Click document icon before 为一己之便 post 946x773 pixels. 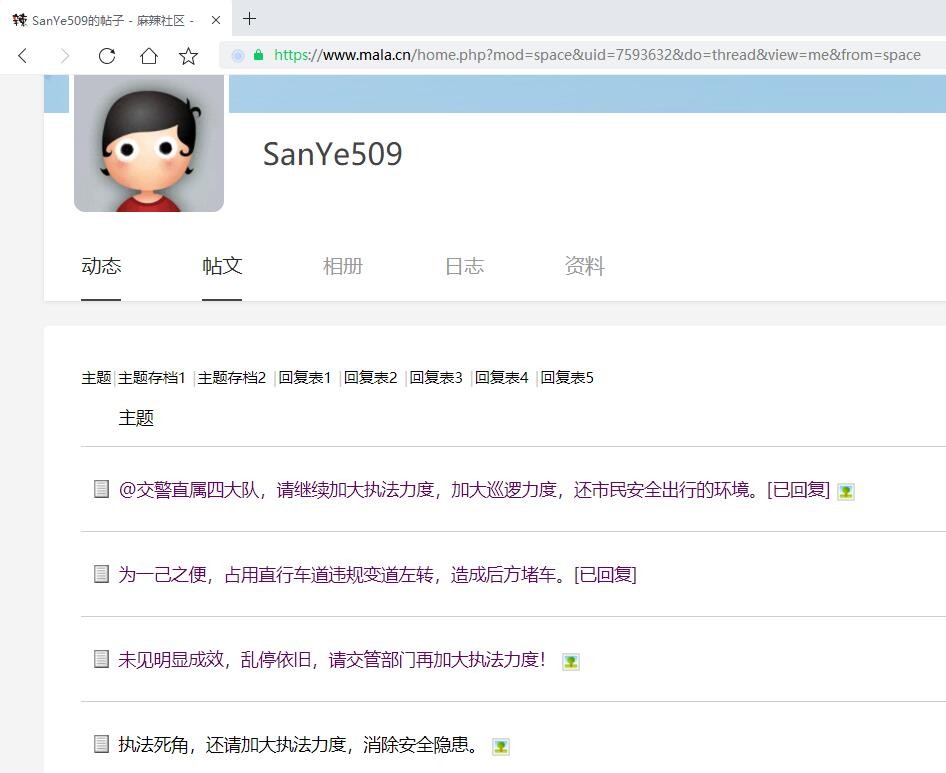101,574
